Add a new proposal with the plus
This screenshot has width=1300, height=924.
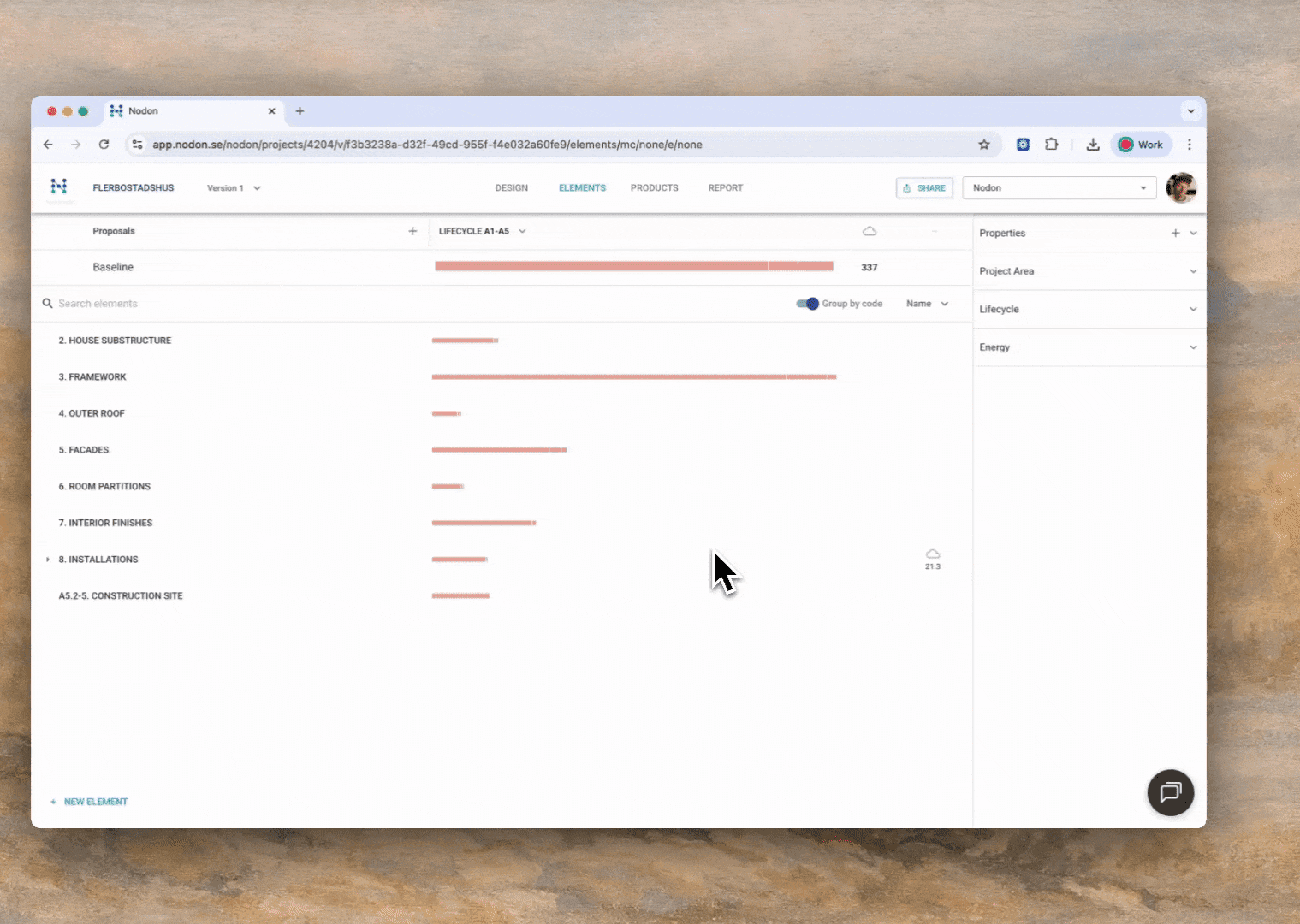413,231
